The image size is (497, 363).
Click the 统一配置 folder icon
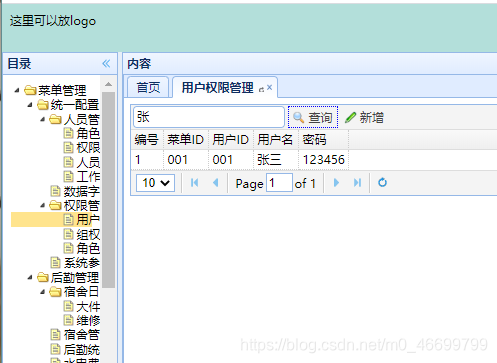43,105
